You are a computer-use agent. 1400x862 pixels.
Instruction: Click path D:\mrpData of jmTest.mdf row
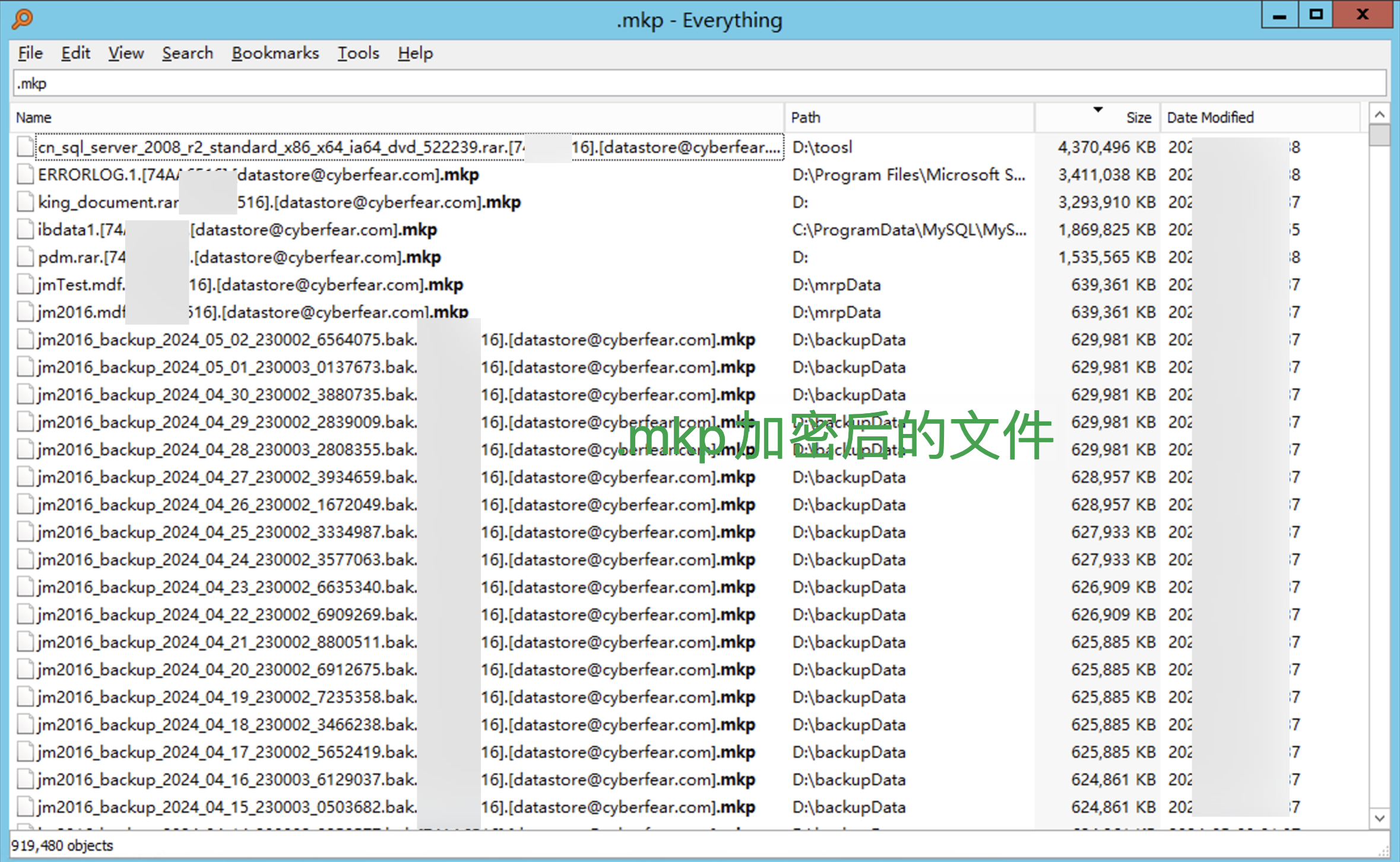836,285
